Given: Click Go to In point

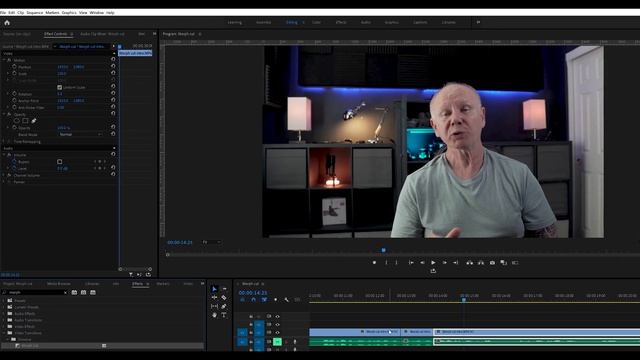Looking at the screenshot, I should (411, 263).
